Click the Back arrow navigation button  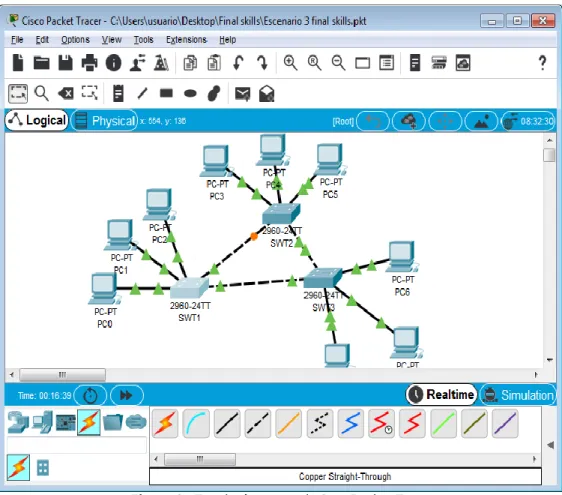(373, 121)
